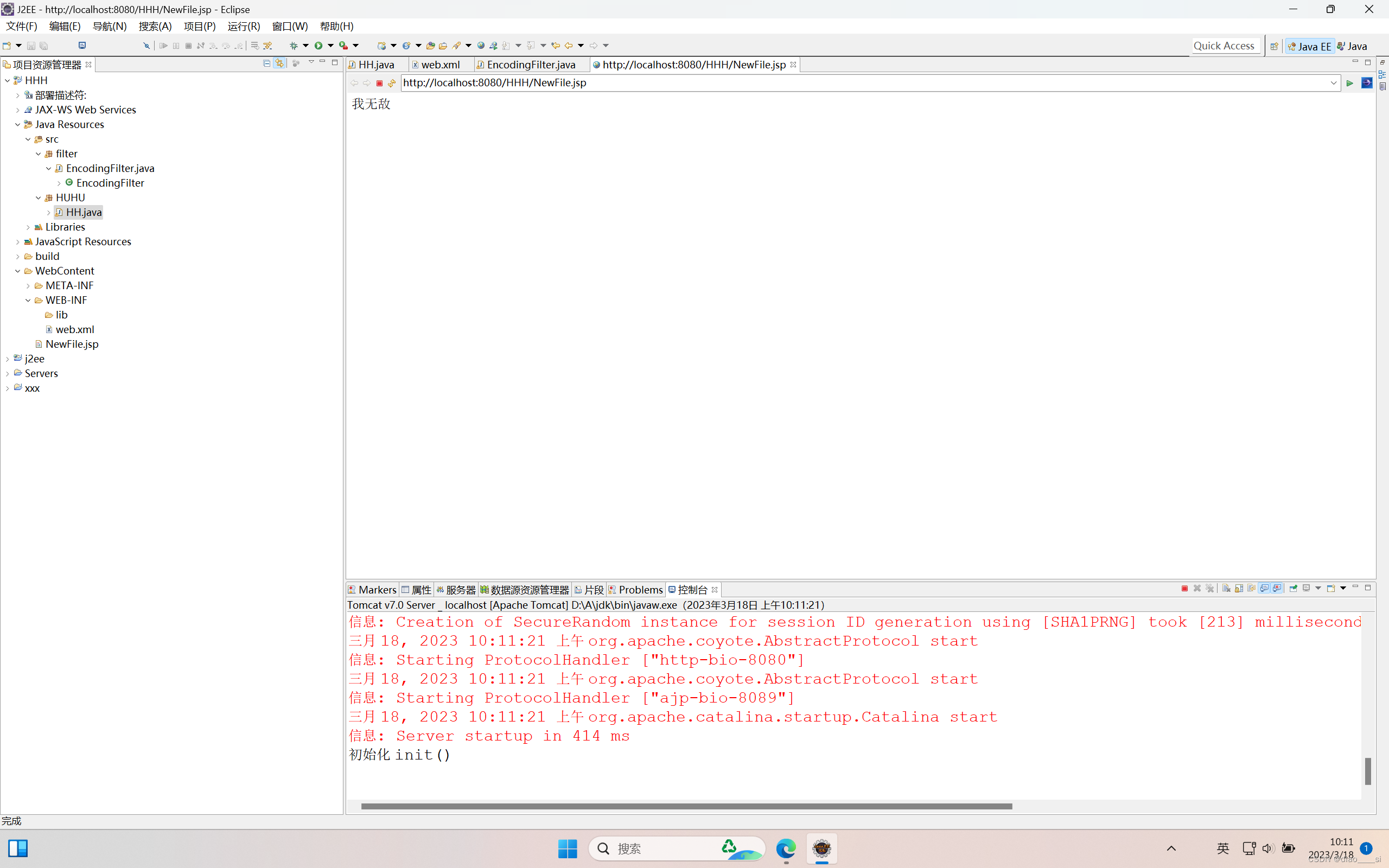Collapse the WebContent folder
The image size is (1389, 868).
point(18,271)
